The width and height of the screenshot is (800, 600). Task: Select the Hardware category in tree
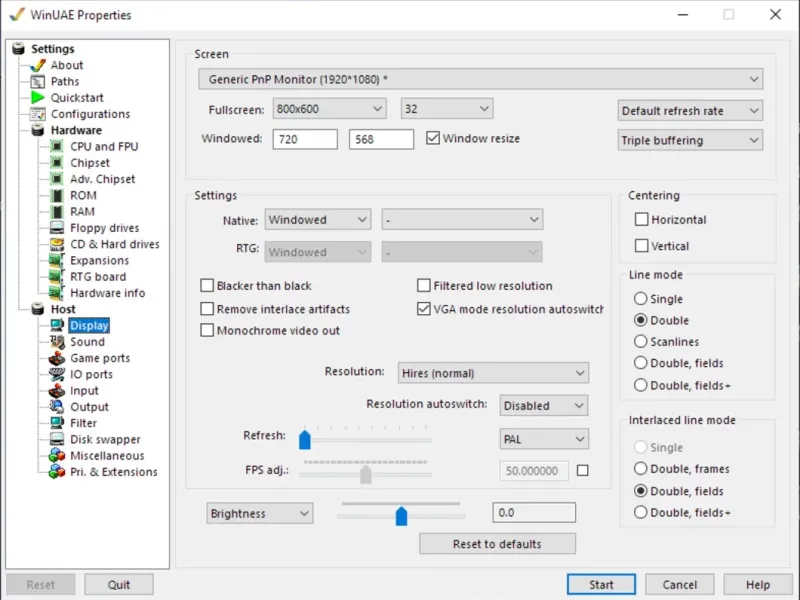(76, 130)
